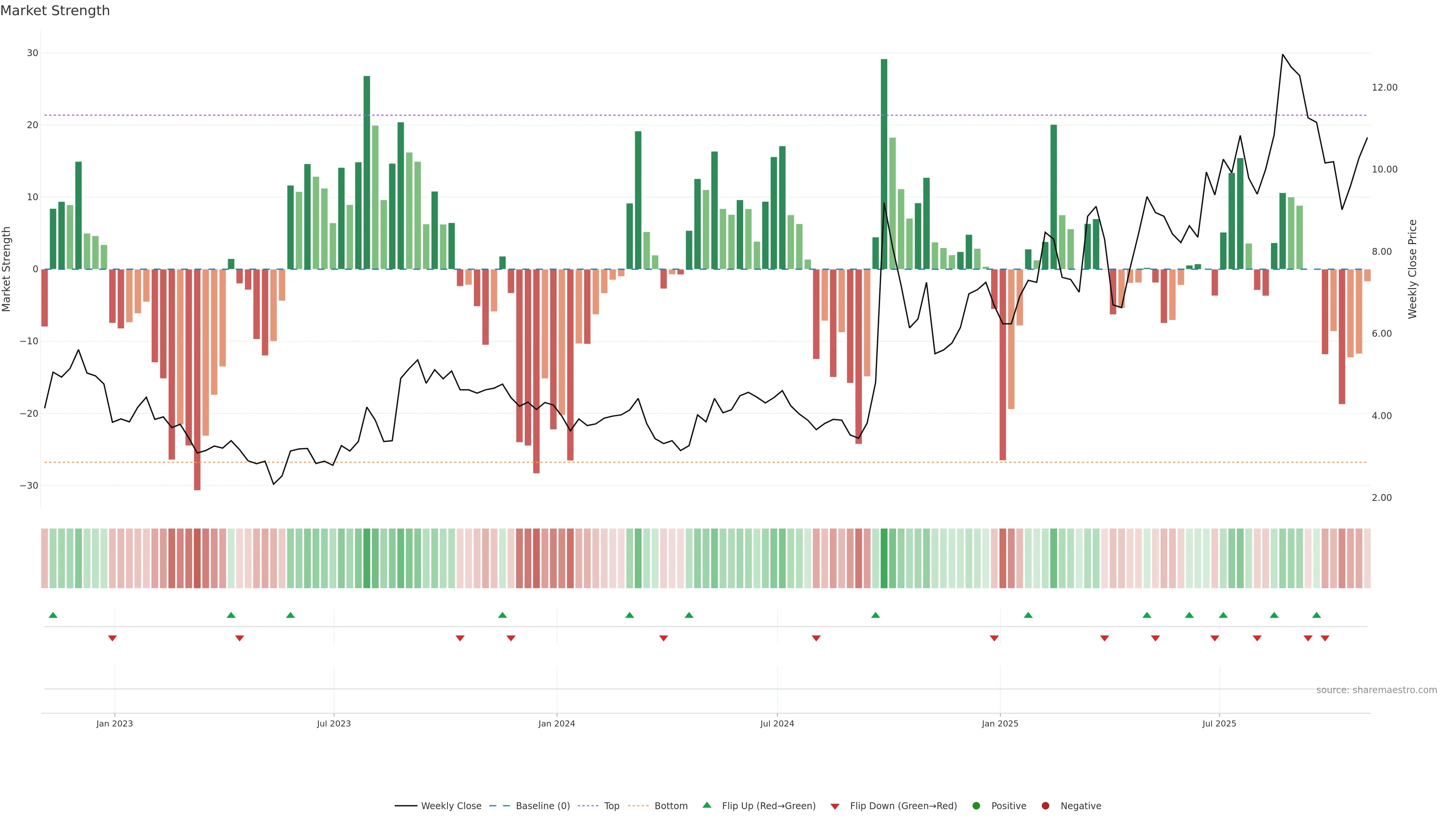
Task: Click the first red flip-down marker near Jan 2023
Action: [x=112, y=638]
